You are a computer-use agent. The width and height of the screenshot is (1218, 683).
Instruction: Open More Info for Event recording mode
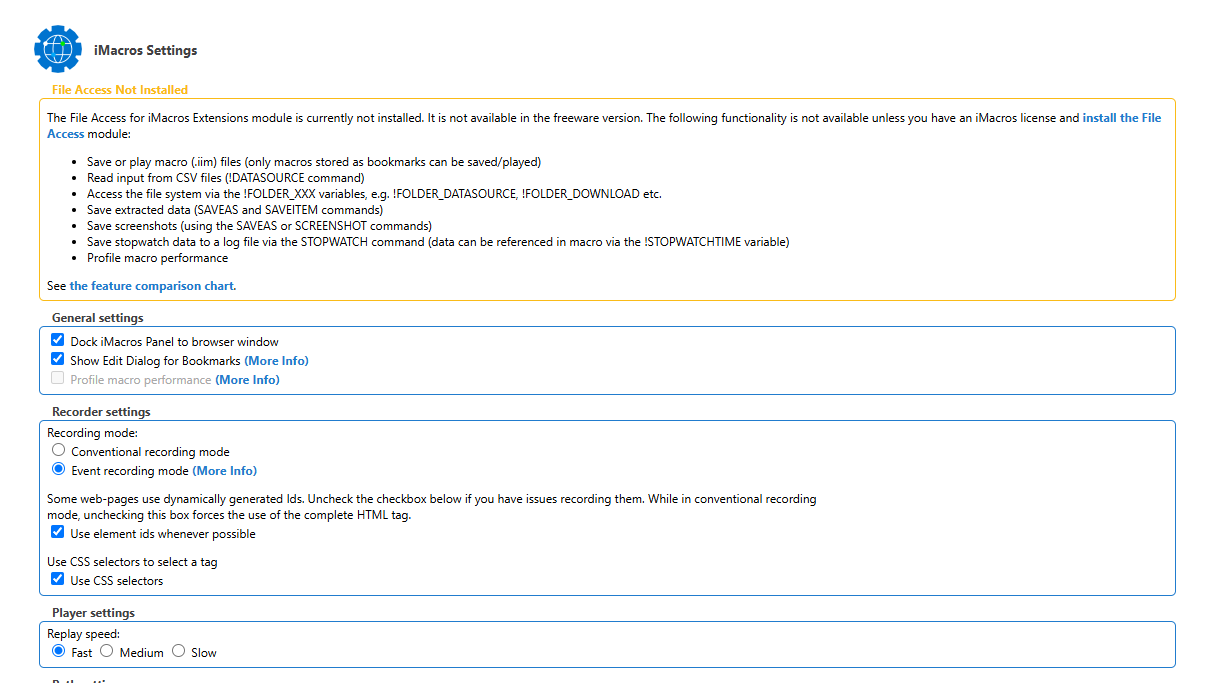[x=224, y=471]
